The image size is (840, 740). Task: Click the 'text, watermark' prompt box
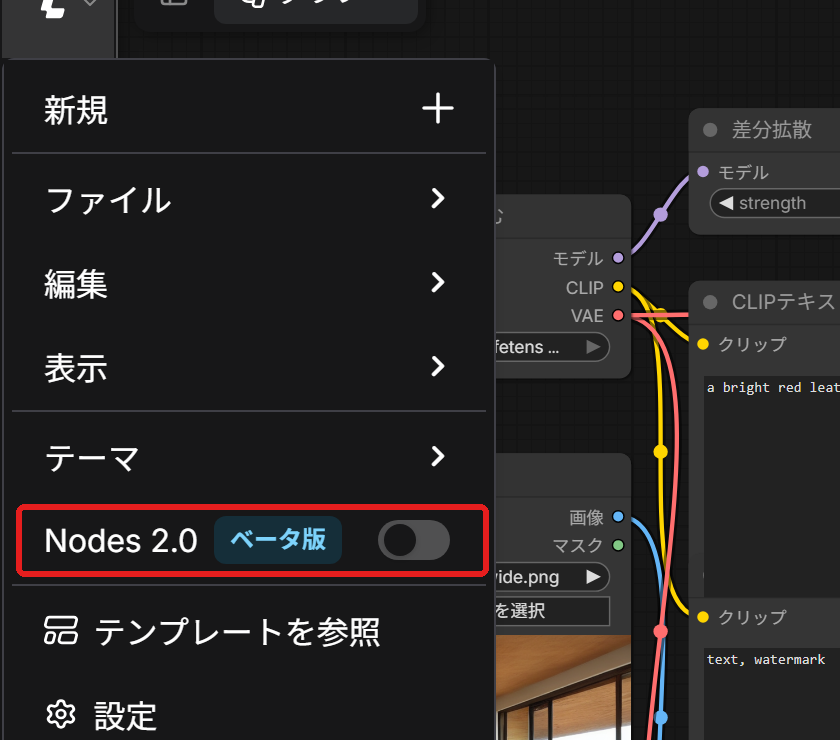click(x=771, y=694)
